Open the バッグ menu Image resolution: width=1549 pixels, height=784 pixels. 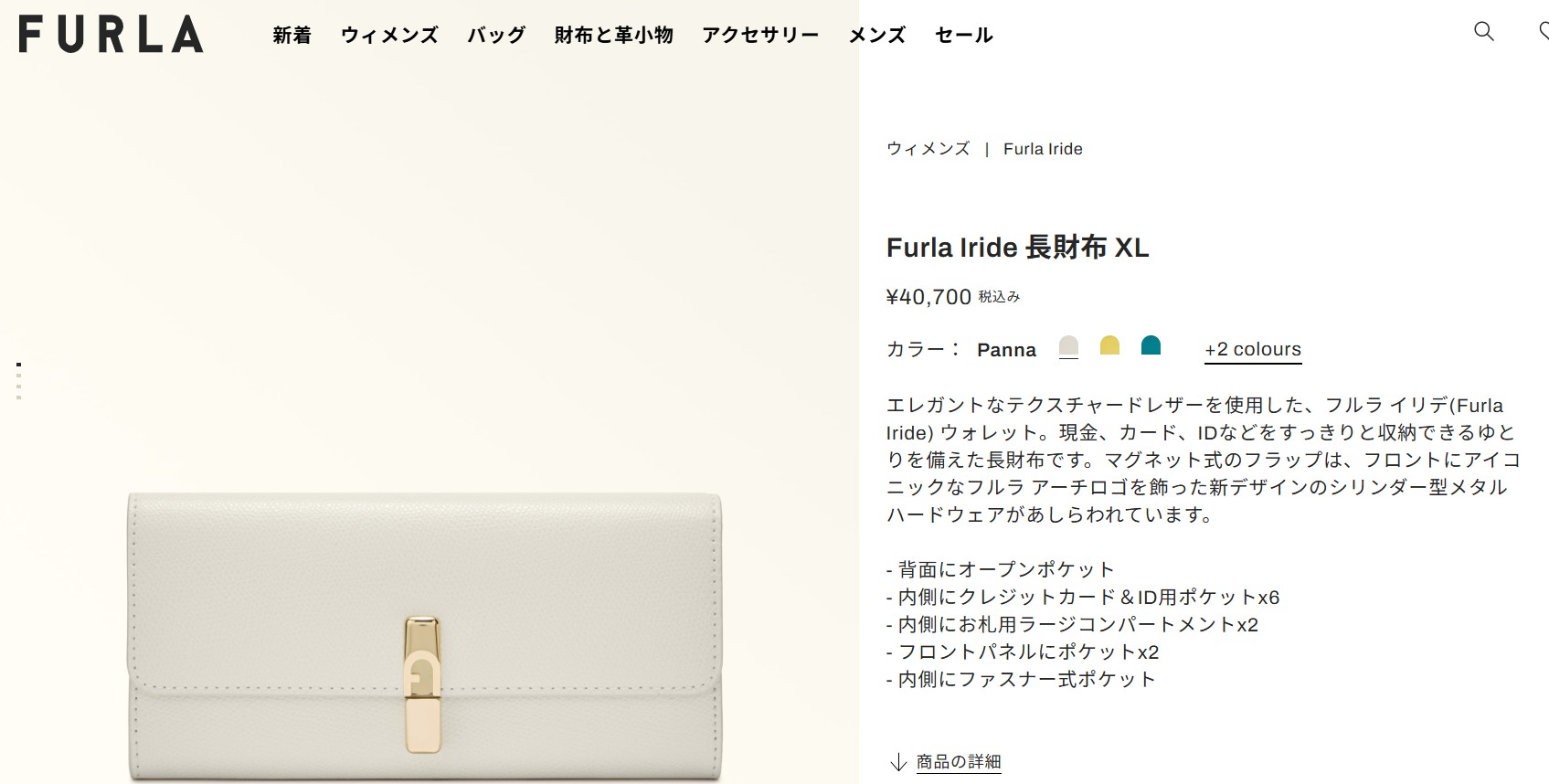[496, 36]
